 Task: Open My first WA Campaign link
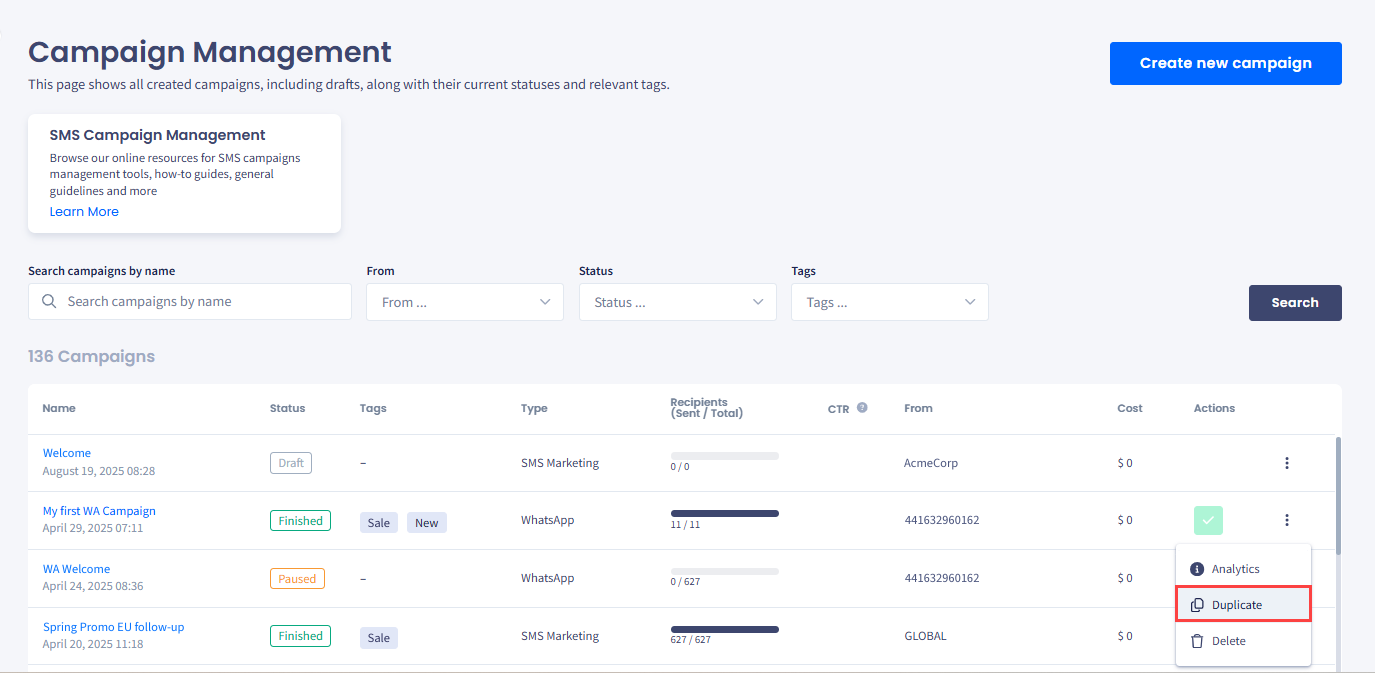point(99,511)
